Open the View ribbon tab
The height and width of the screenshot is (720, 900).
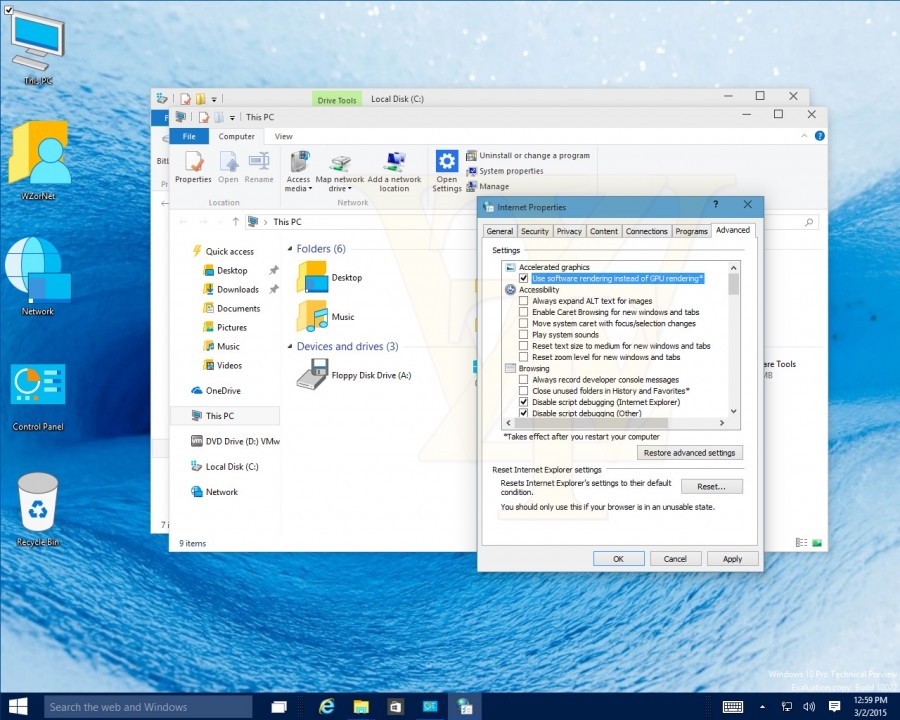click(283, 136)
